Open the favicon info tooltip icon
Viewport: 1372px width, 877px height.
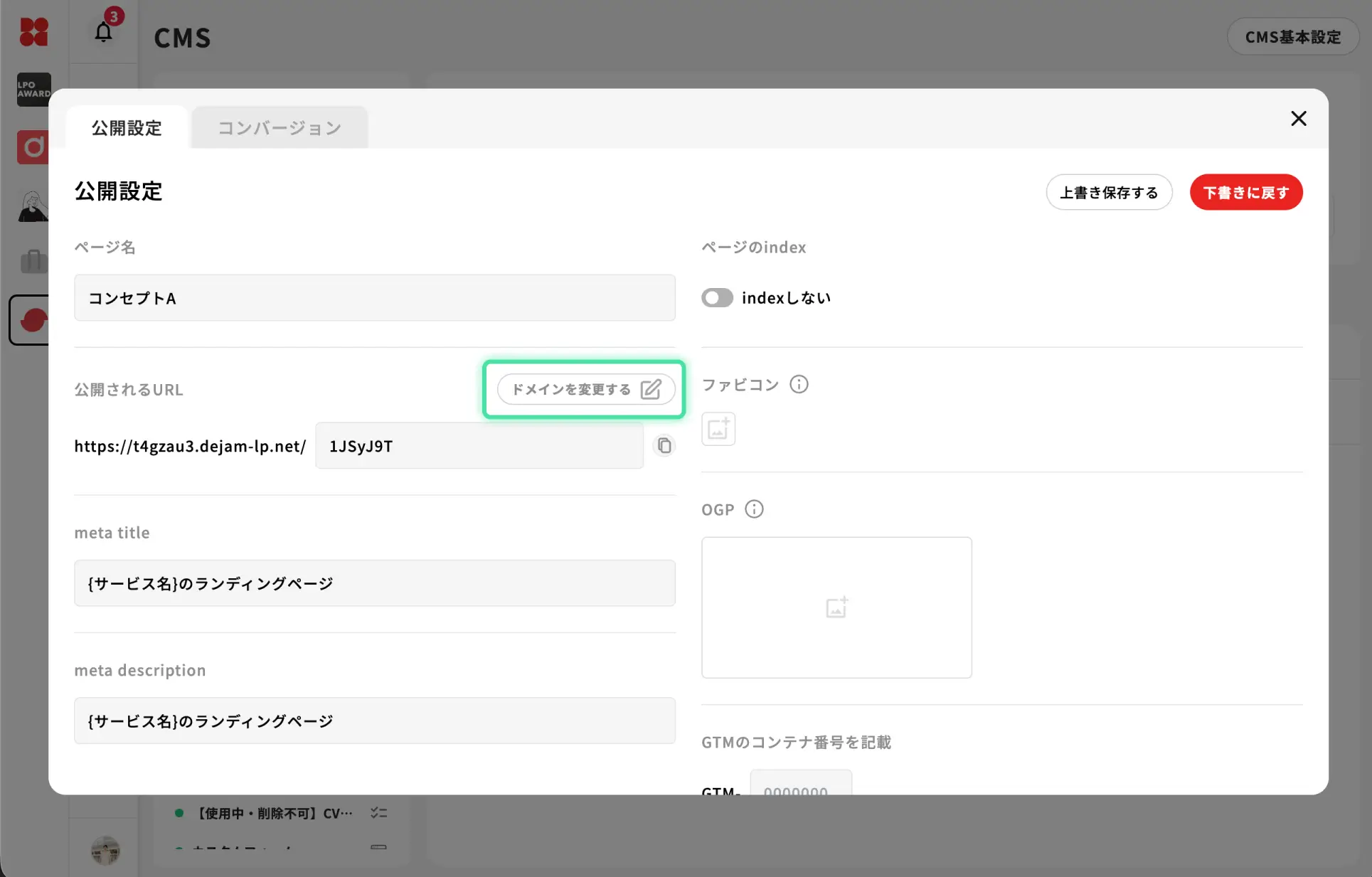pyautogui.click(x=799, y=385)
